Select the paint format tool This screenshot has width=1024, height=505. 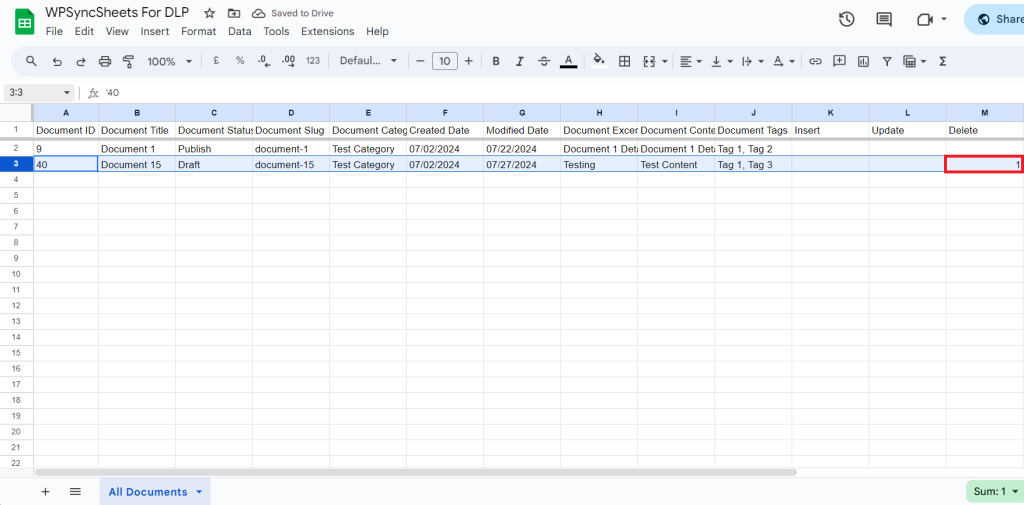coord(129,61)
